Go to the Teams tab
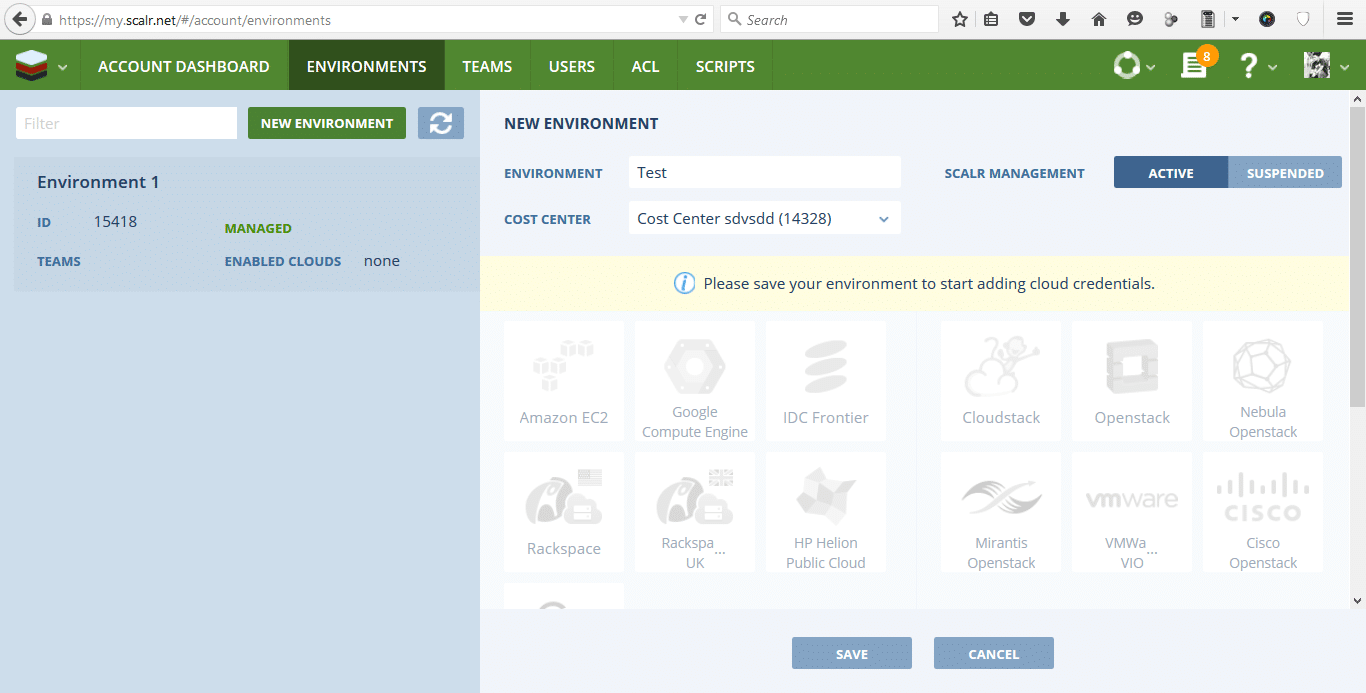 pyautogui.click(x=487, y=66)
